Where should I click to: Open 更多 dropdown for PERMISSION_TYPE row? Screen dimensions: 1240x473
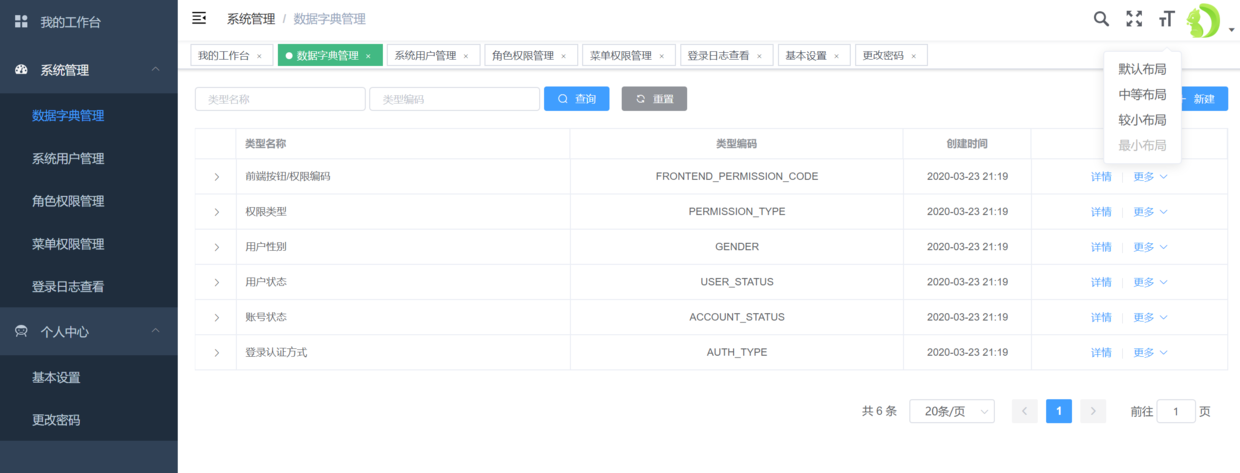tap(1150, 212)
